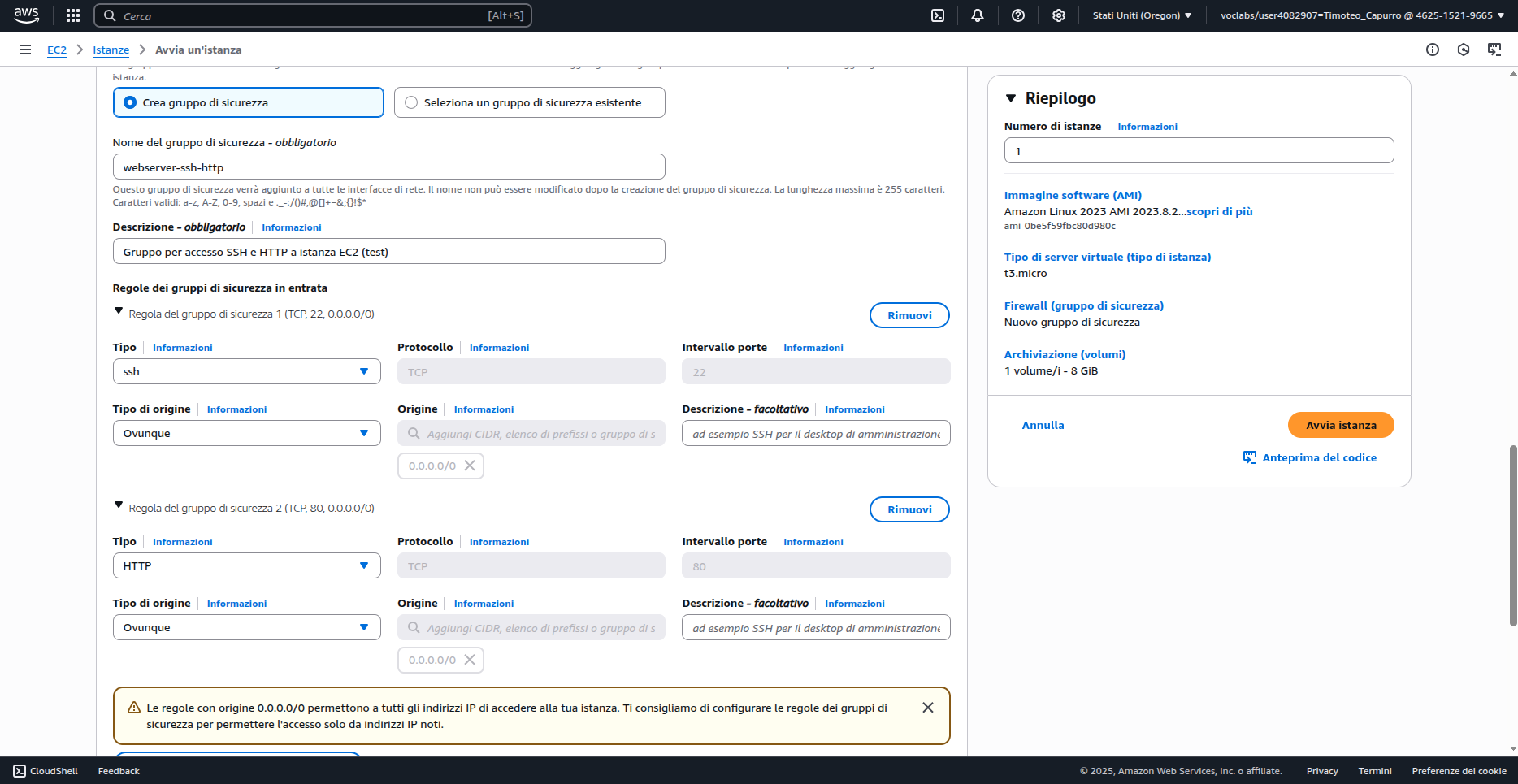Collapse security group rule 2 section
Screen dimensions: 1518x784
tap(119, 505)
